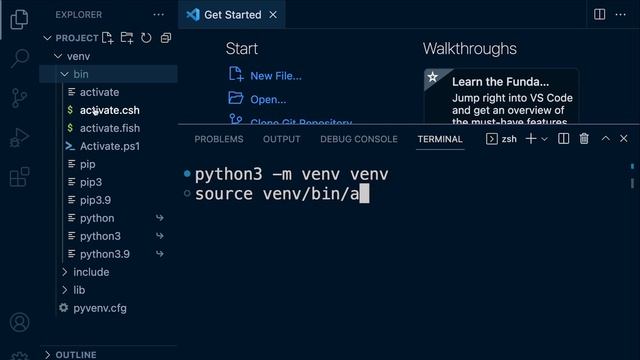
Task: Close the Get Started tab
Action: point(273,15)
